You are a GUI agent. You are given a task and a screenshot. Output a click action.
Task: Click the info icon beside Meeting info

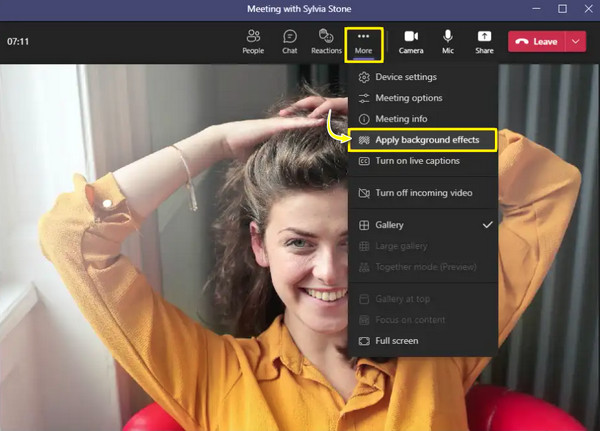[x=364, y=119]
